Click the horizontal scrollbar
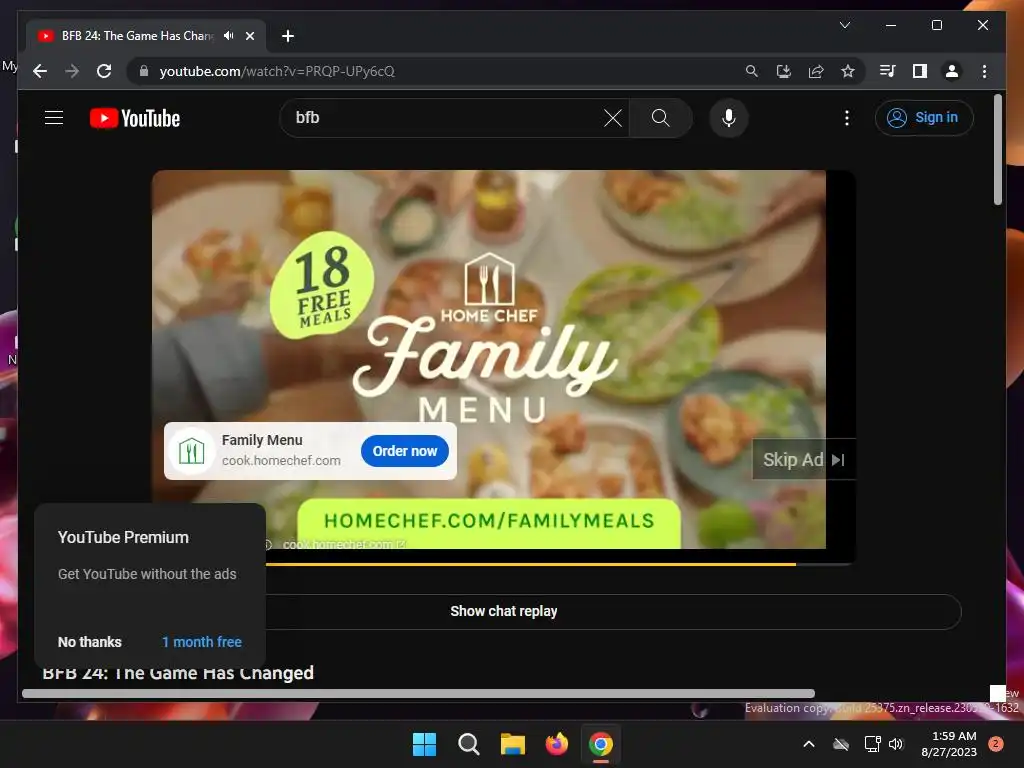This screenshot has width=1024, height=768. pyautogui.click(x=418, y=694)
